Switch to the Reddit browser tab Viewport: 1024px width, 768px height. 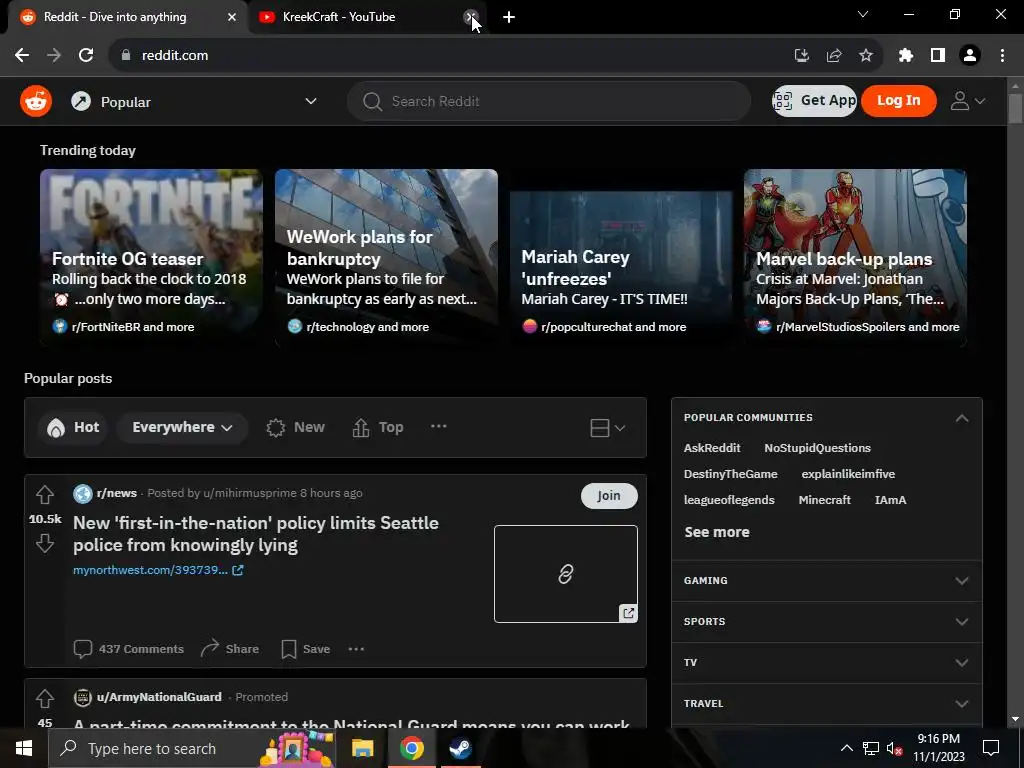tap(127, 18)
